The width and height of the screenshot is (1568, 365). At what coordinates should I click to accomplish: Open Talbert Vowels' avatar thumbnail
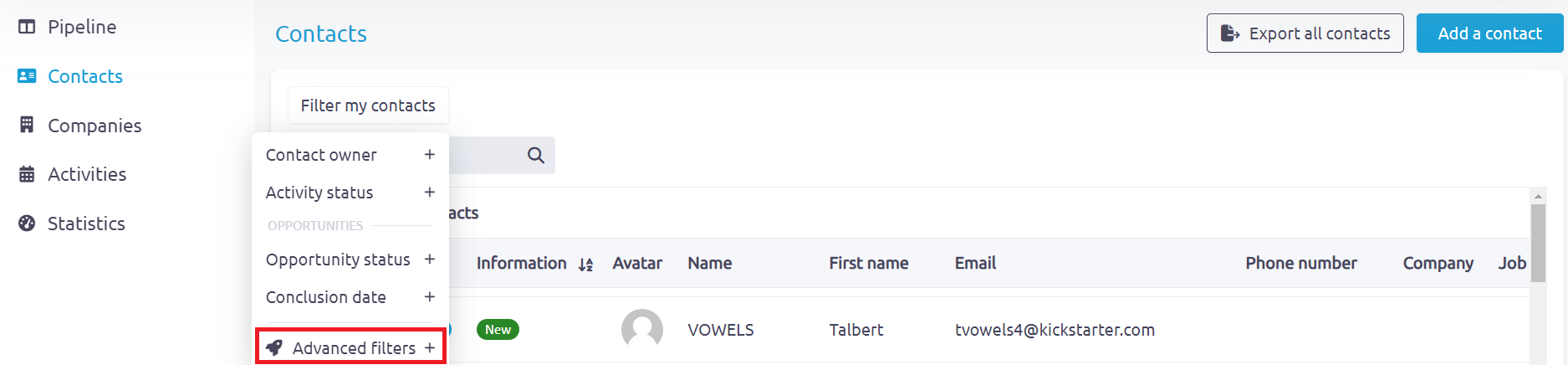[642, 329]
